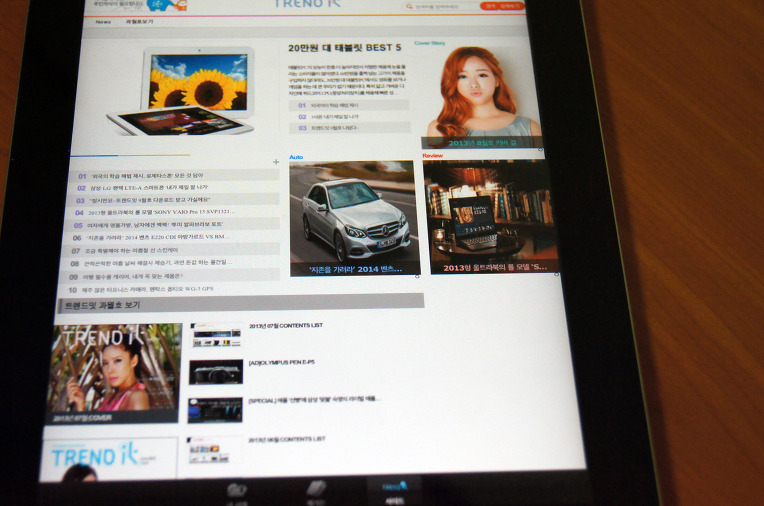Viewport: 764px width, 506px height.
Task: Select item 03 under the BEST 5 article
Action: [x=349, y=128]
